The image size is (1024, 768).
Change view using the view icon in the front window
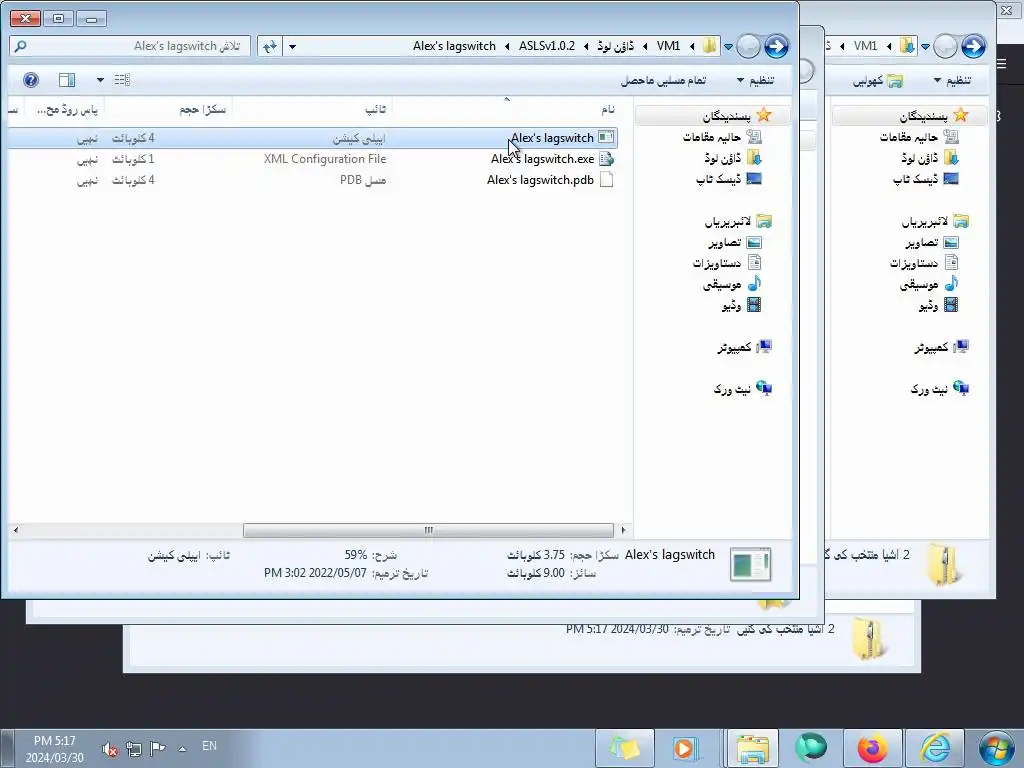tap(122, 80)
